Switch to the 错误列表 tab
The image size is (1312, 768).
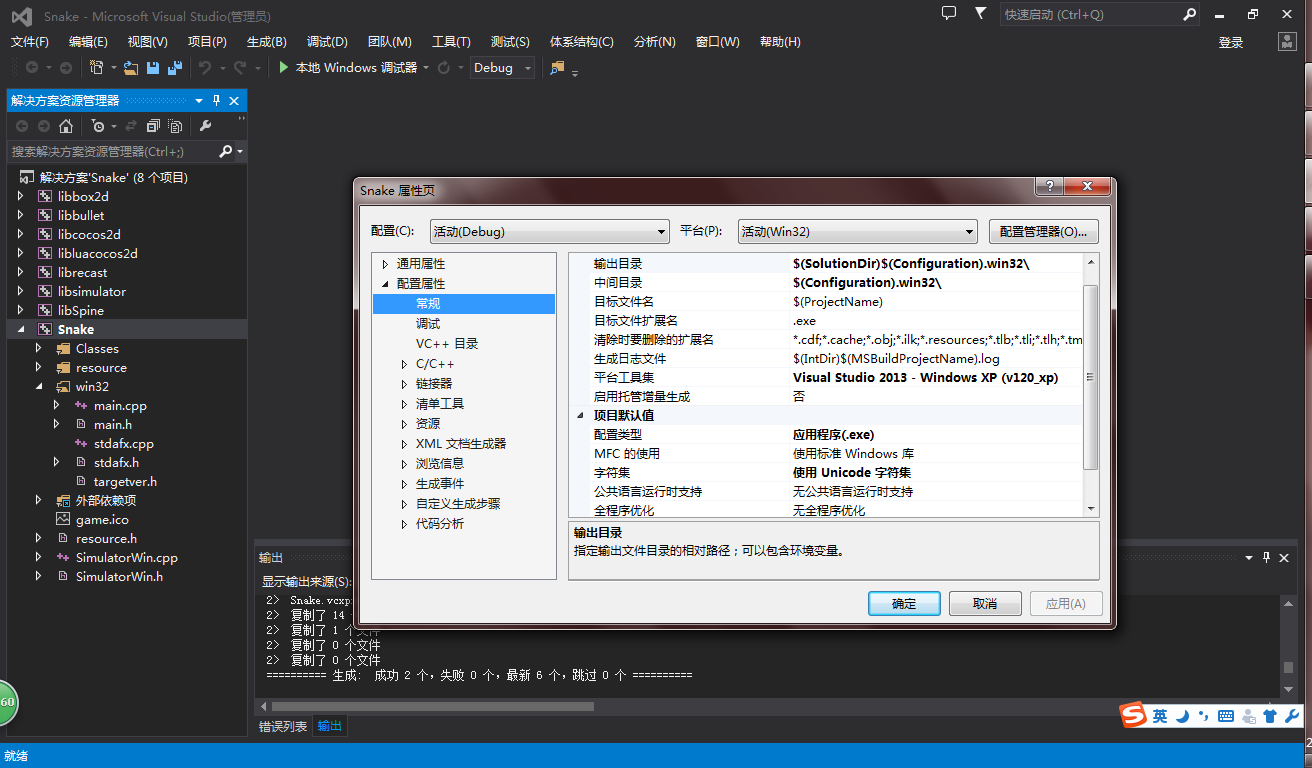pyautogui.click(x=283, y=726)
